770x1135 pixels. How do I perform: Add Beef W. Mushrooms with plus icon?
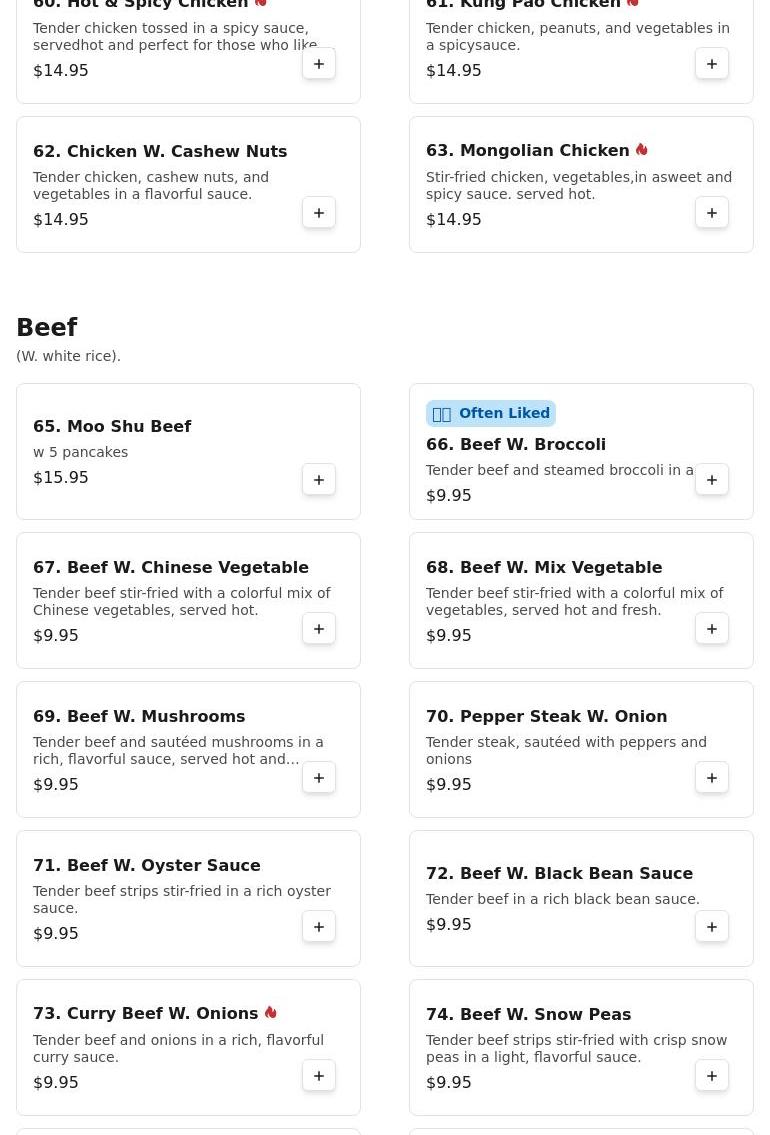319,778
